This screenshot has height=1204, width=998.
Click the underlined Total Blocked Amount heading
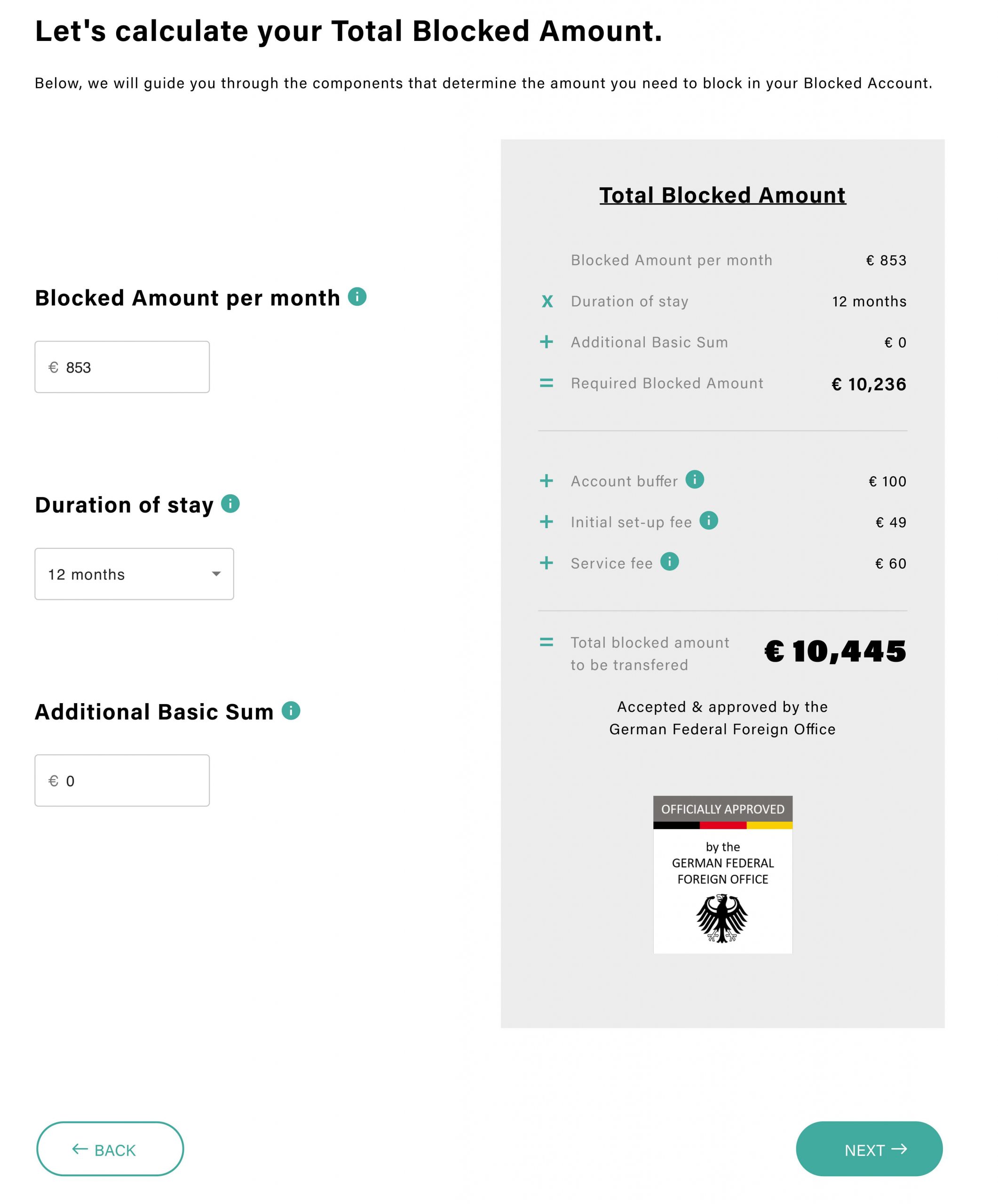point(722,195)
